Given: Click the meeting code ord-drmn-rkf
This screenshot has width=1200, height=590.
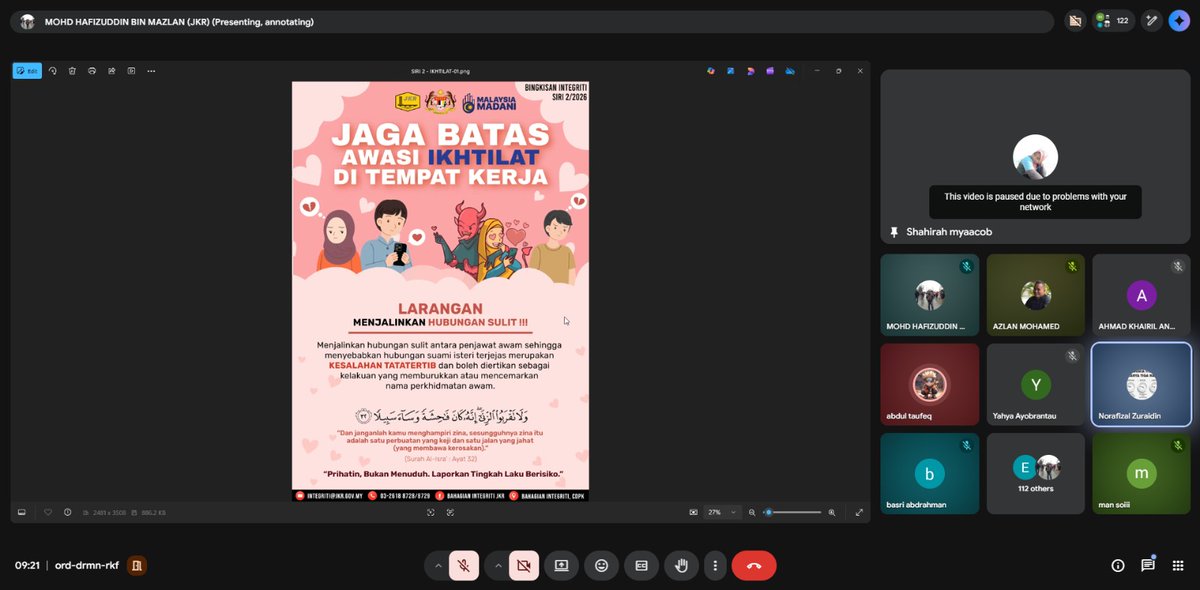Looking at the screenshot, I should click(87, 566).
